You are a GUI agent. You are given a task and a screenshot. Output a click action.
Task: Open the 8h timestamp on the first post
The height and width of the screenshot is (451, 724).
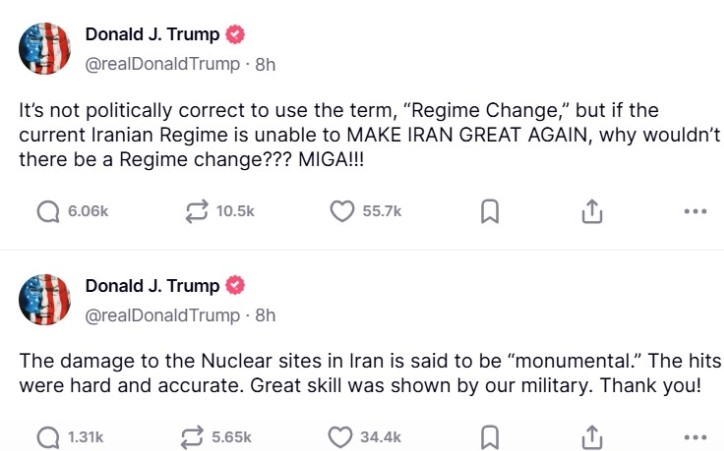[265, 64]
